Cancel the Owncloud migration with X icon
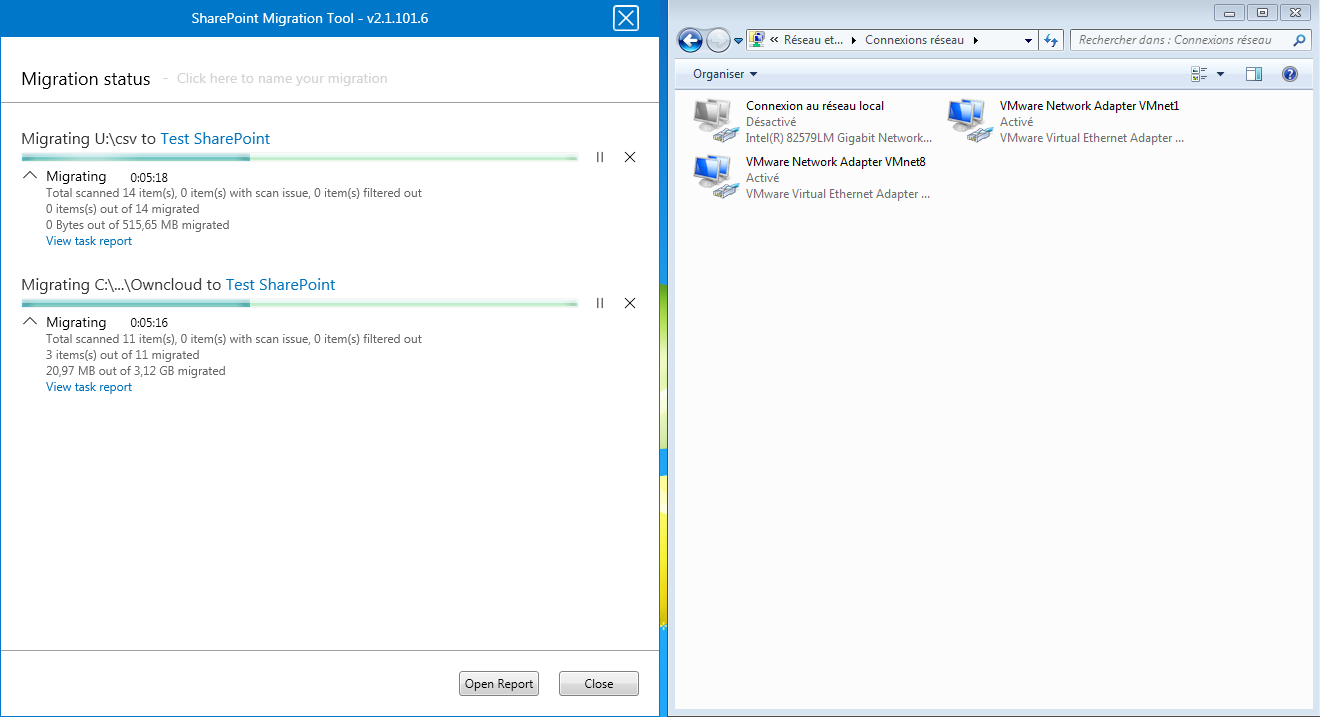Screen dimensions: 1320x717 (x=630, y=303)
